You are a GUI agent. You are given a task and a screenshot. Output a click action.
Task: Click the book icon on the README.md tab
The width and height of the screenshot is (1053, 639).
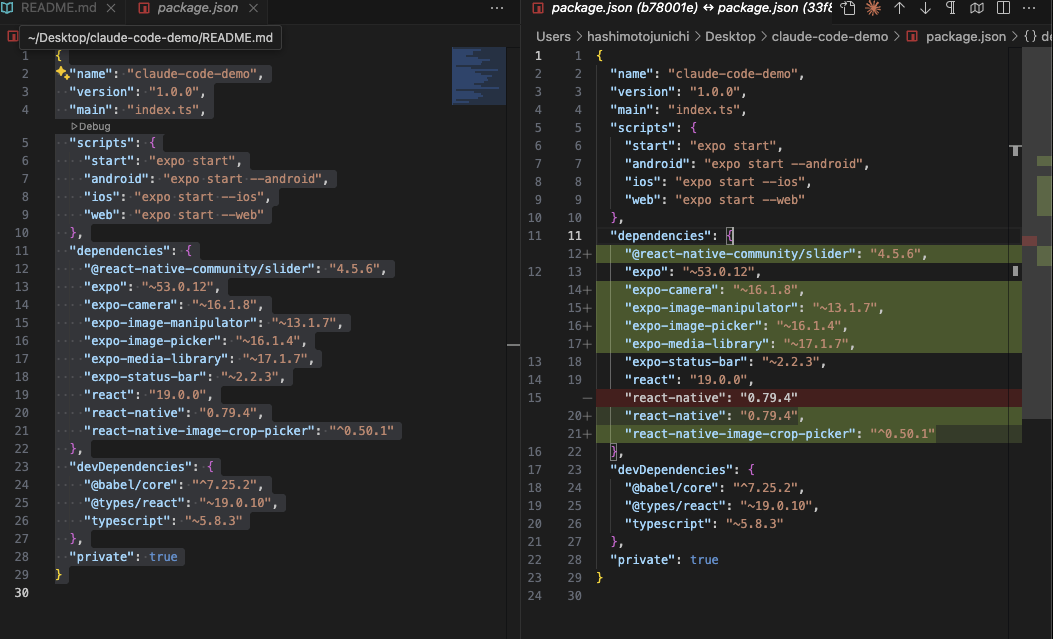point(7,8)
